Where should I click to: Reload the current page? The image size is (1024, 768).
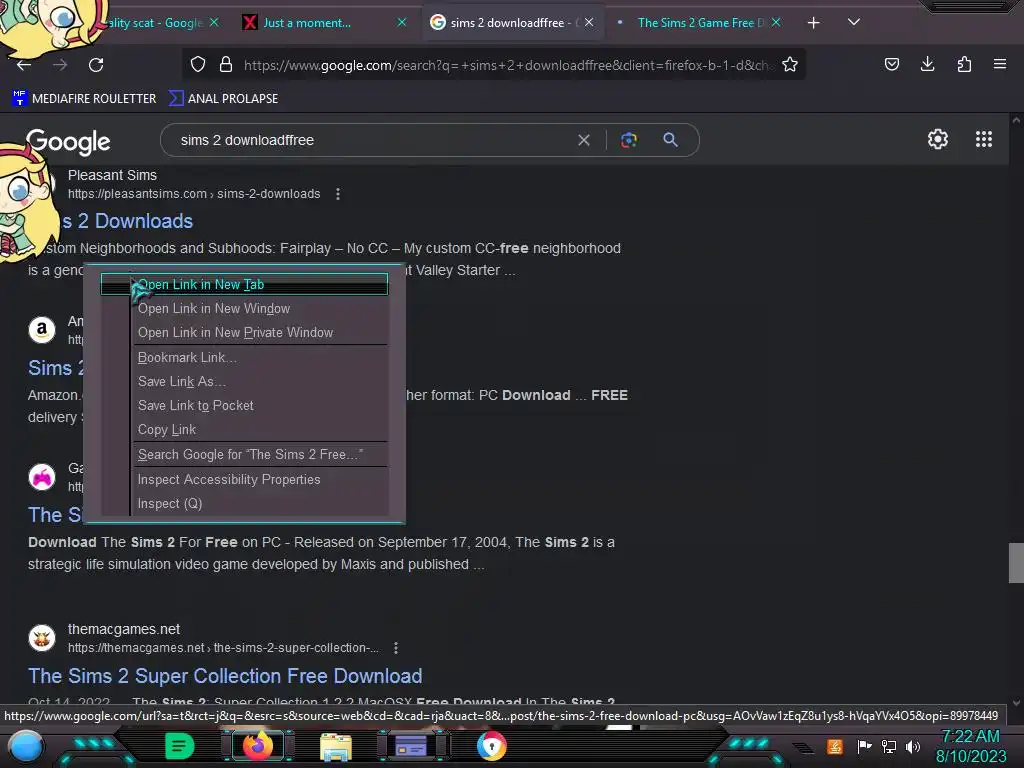pos(96,65)
